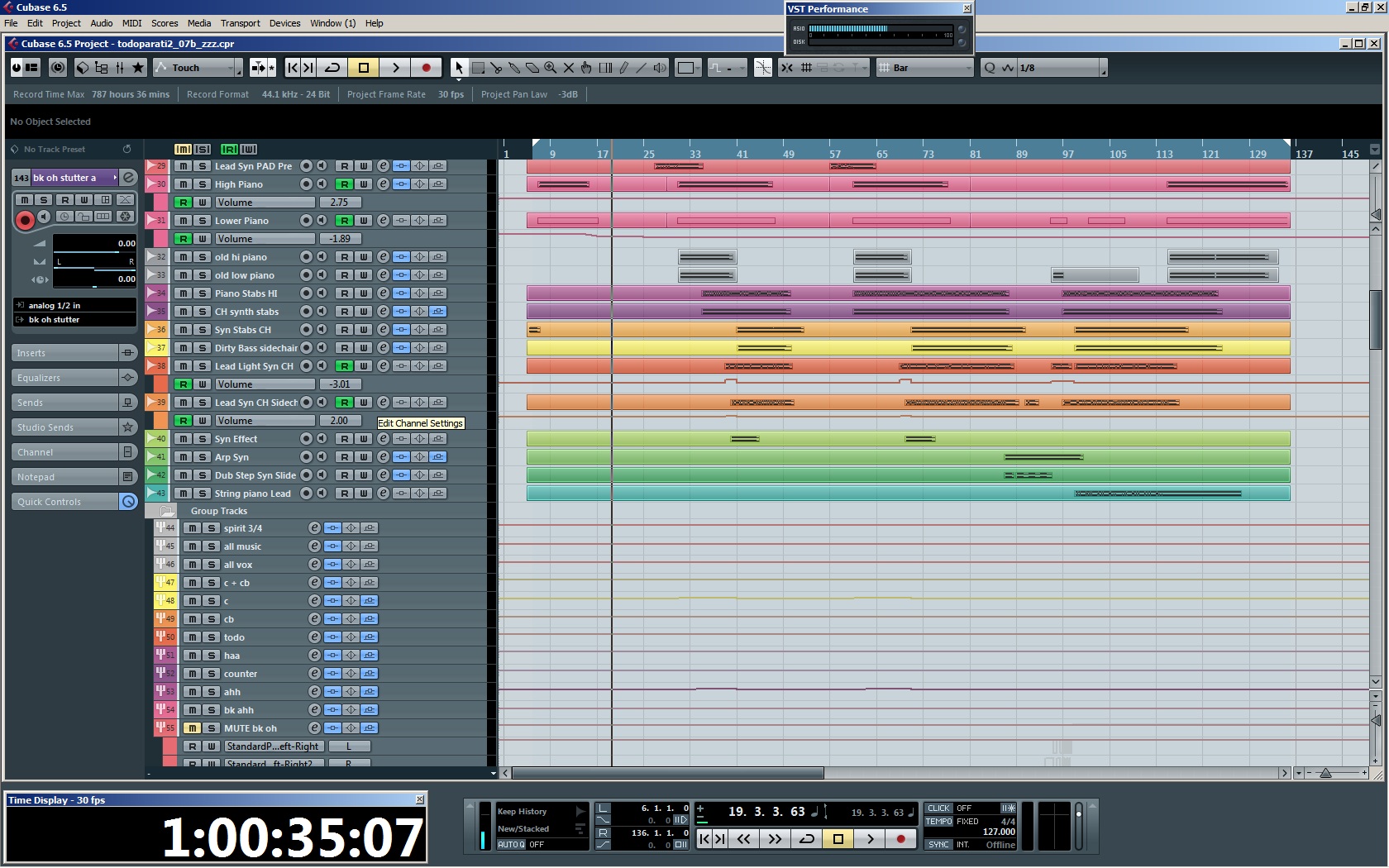Open the Bar grid type dropdown
Image resolution: width=1389 pixels, height=868 pixels.
[x=925, y=68]
